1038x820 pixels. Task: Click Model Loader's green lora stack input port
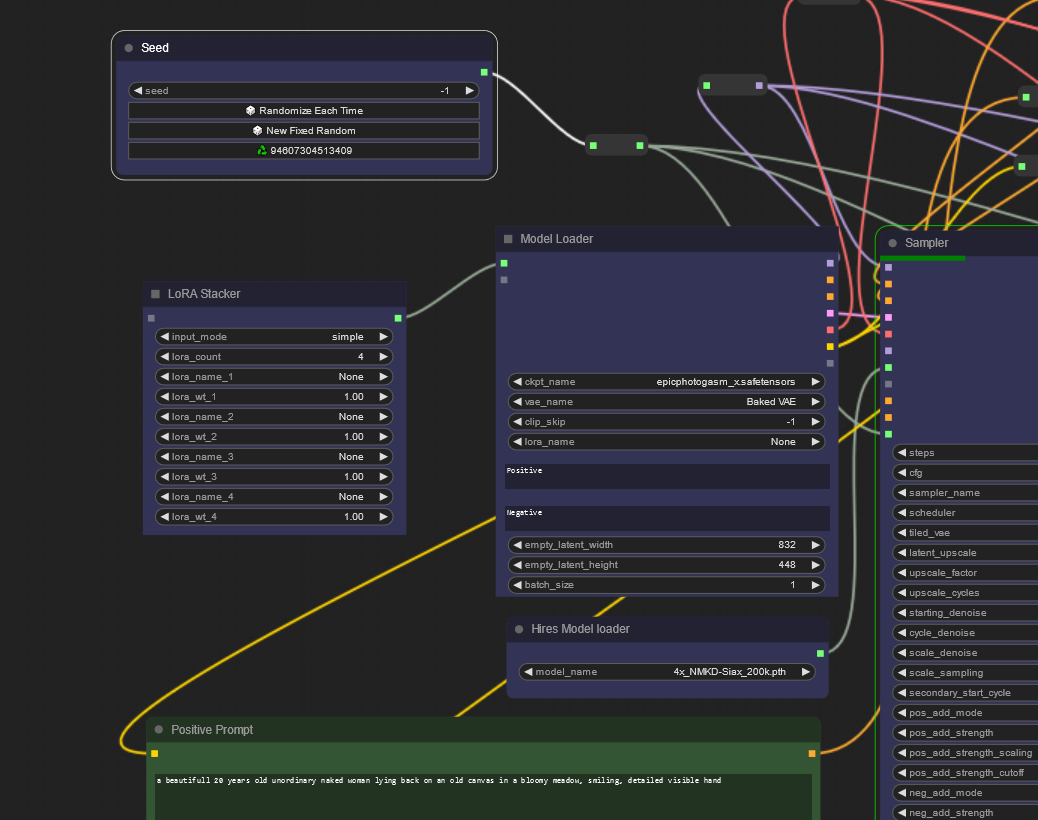(x=504, y=263)
